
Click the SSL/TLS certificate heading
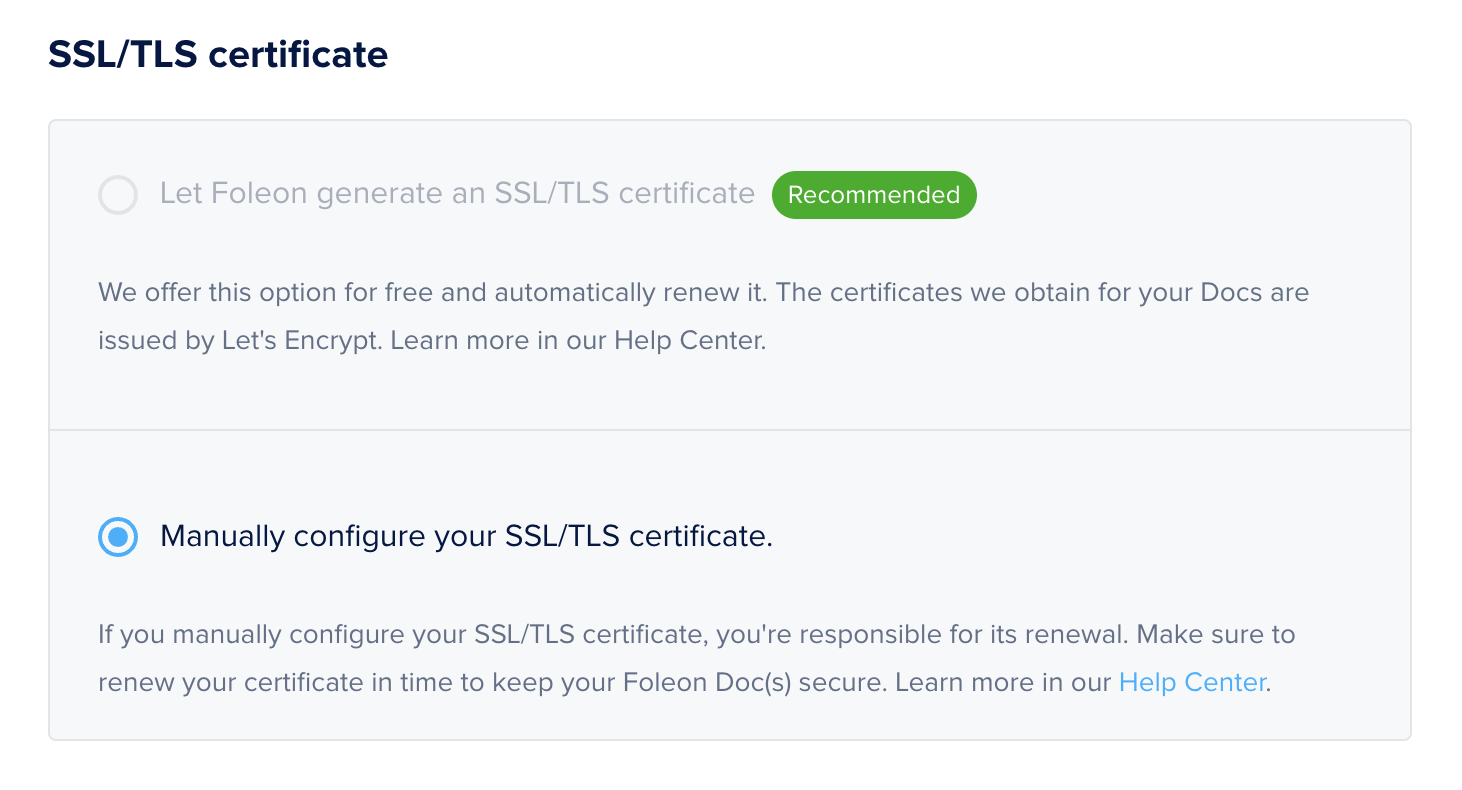tap(219, 55)
